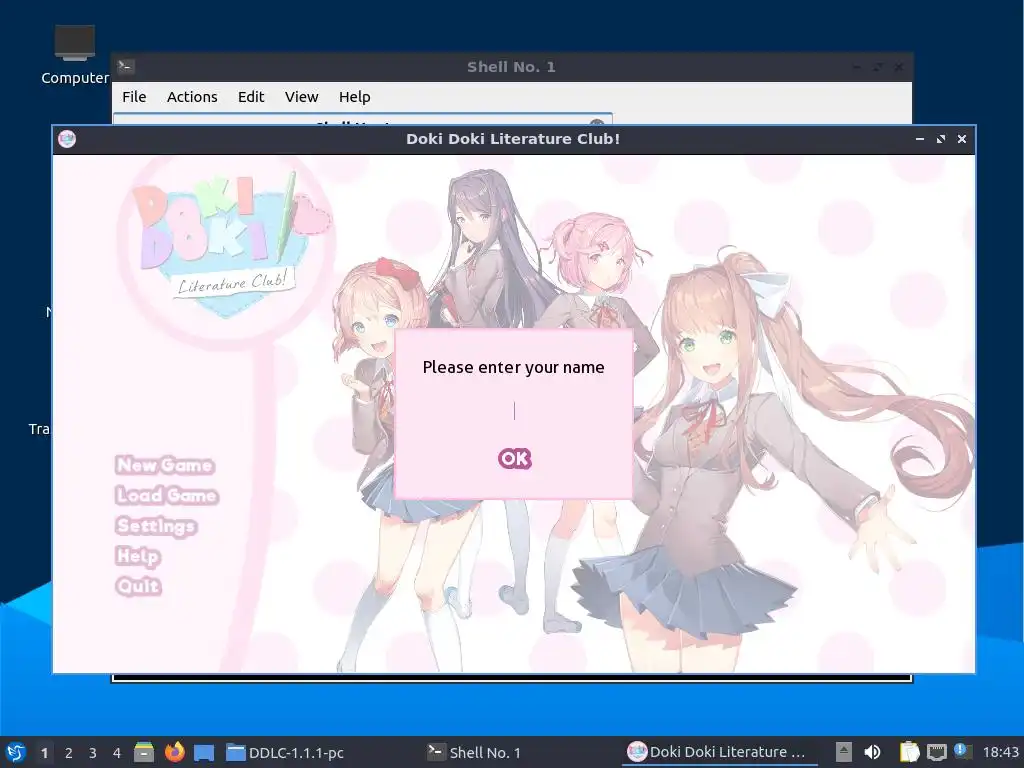
Task: Click the removable media tray icon
Action: click(x=844, y=752)
